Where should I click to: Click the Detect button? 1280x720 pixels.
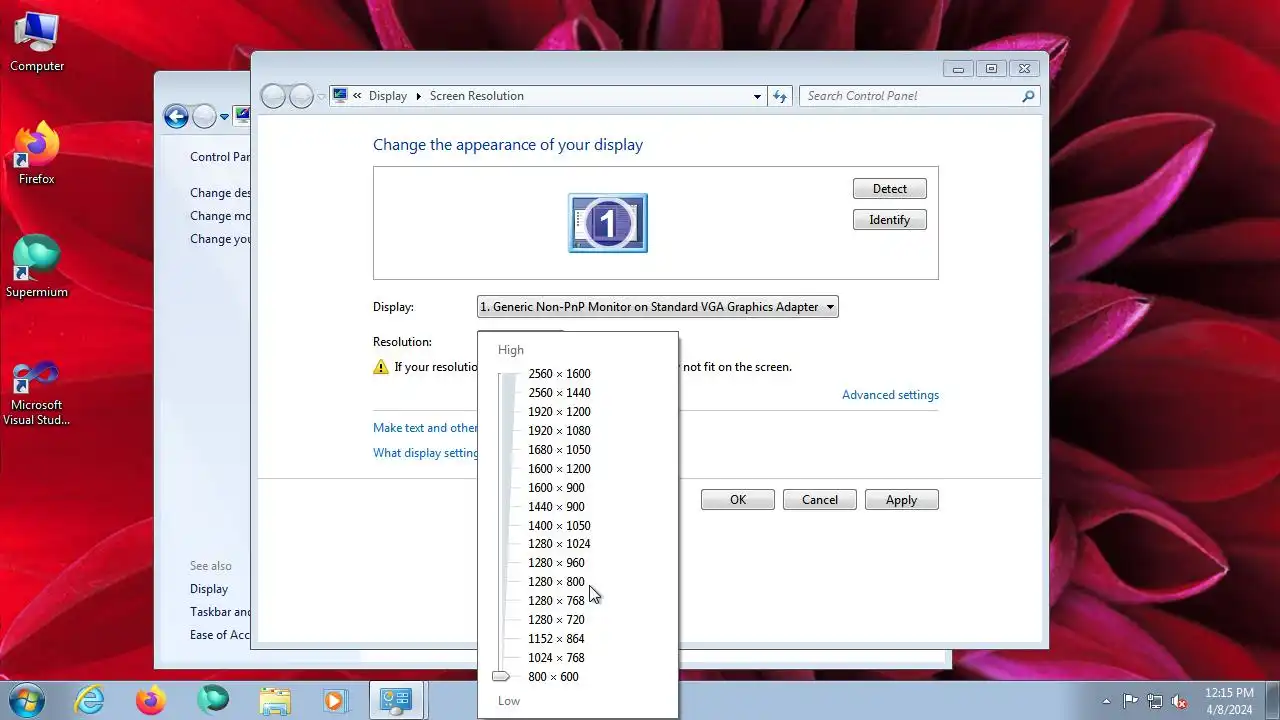890,189
